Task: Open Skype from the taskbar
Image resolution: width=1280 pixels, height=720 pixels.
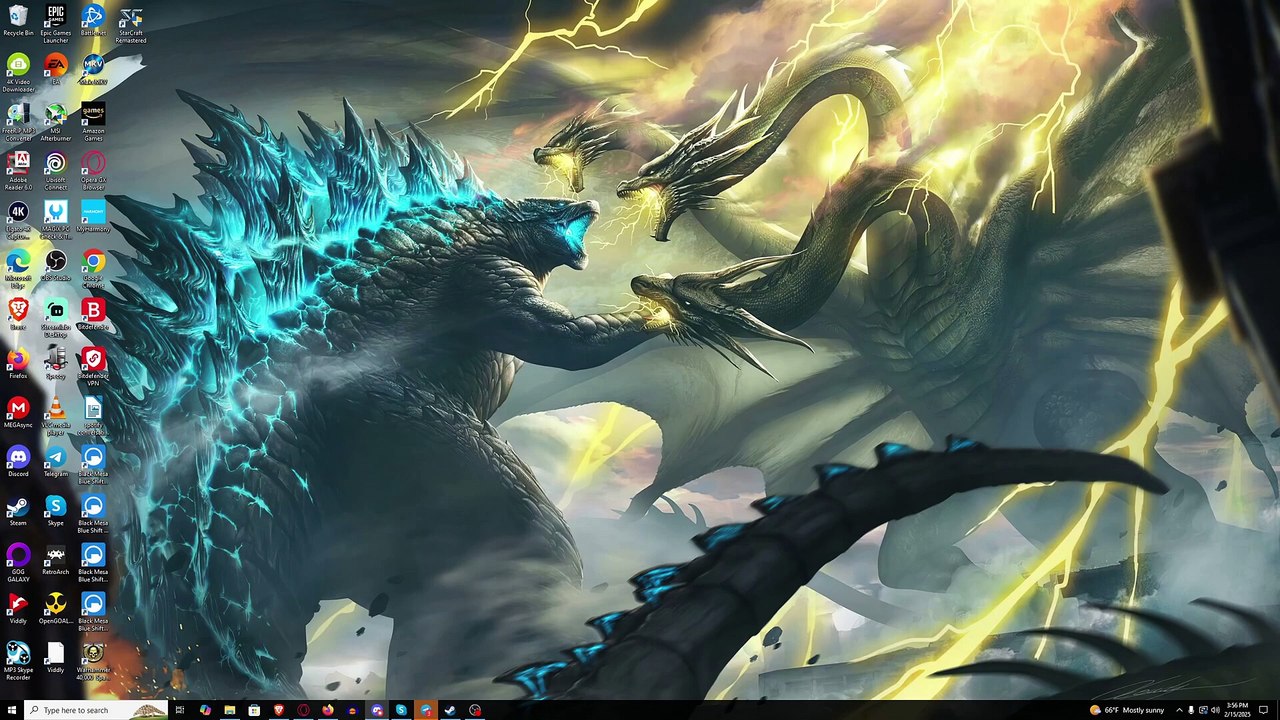Action: [401, 710]
